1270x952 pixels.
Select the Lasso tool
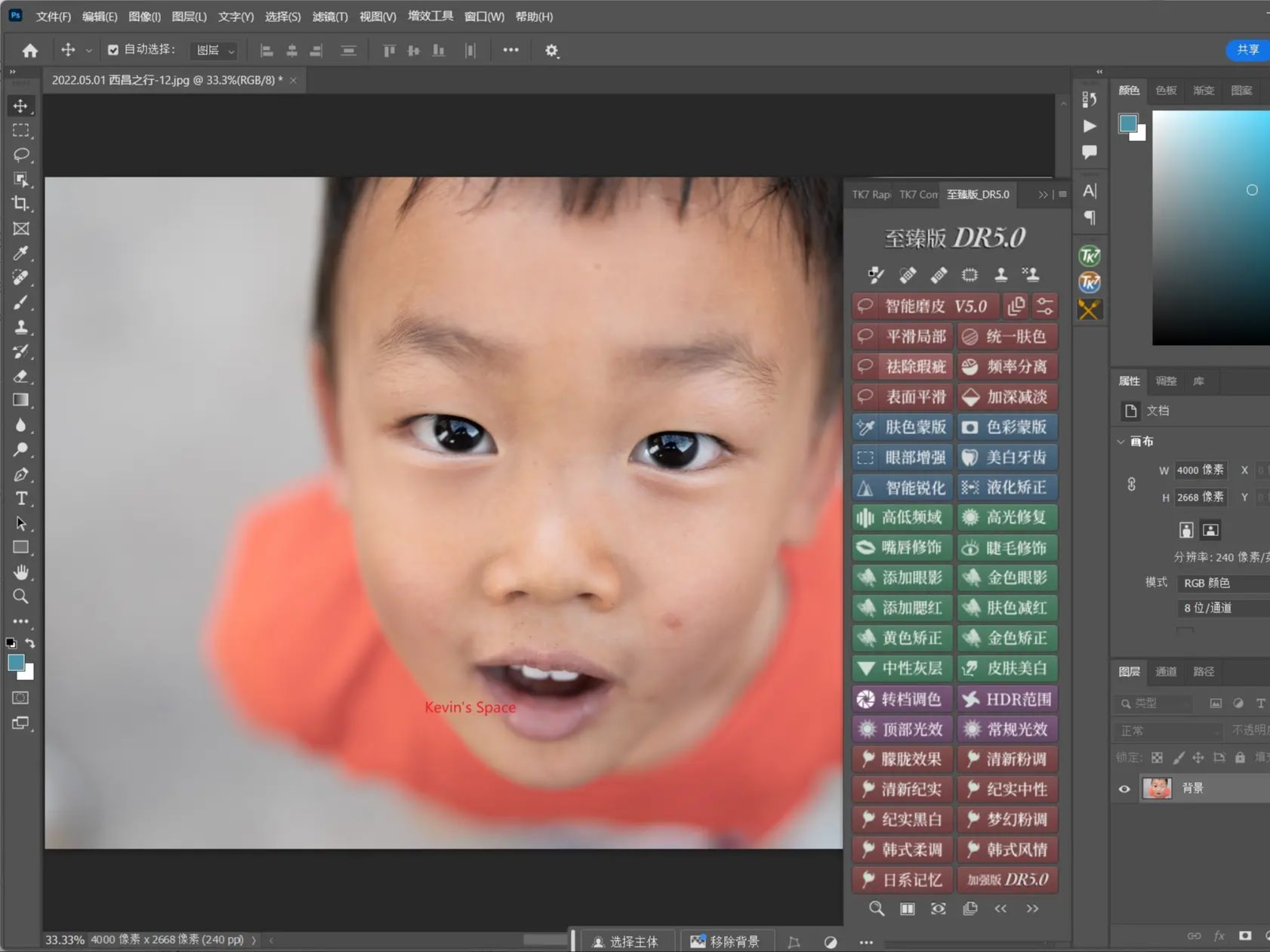(20, 155)
